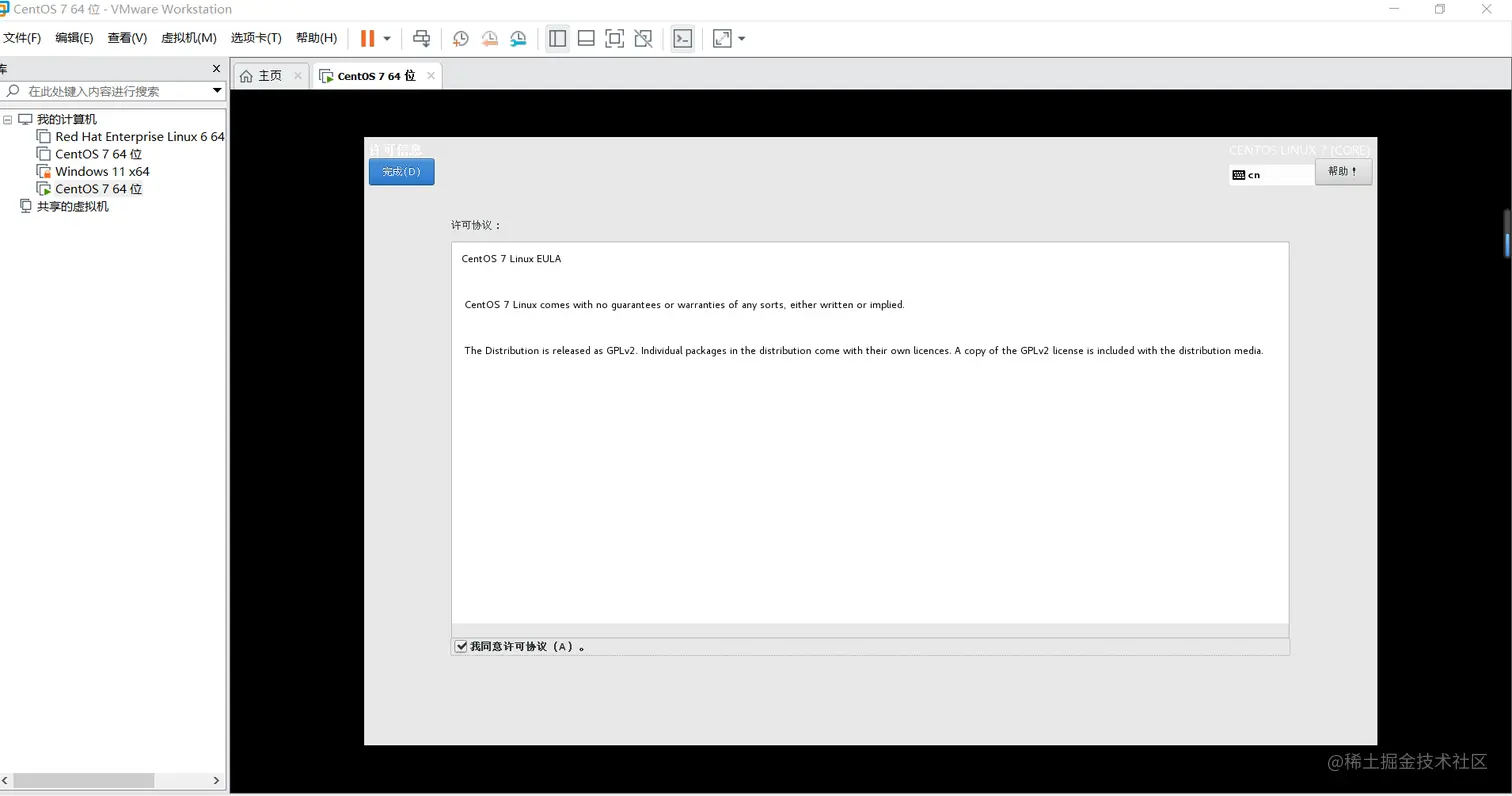This screenshot has width=1512, height=796.
Task: Restore down the VMware window
Action: (1440, 9)
